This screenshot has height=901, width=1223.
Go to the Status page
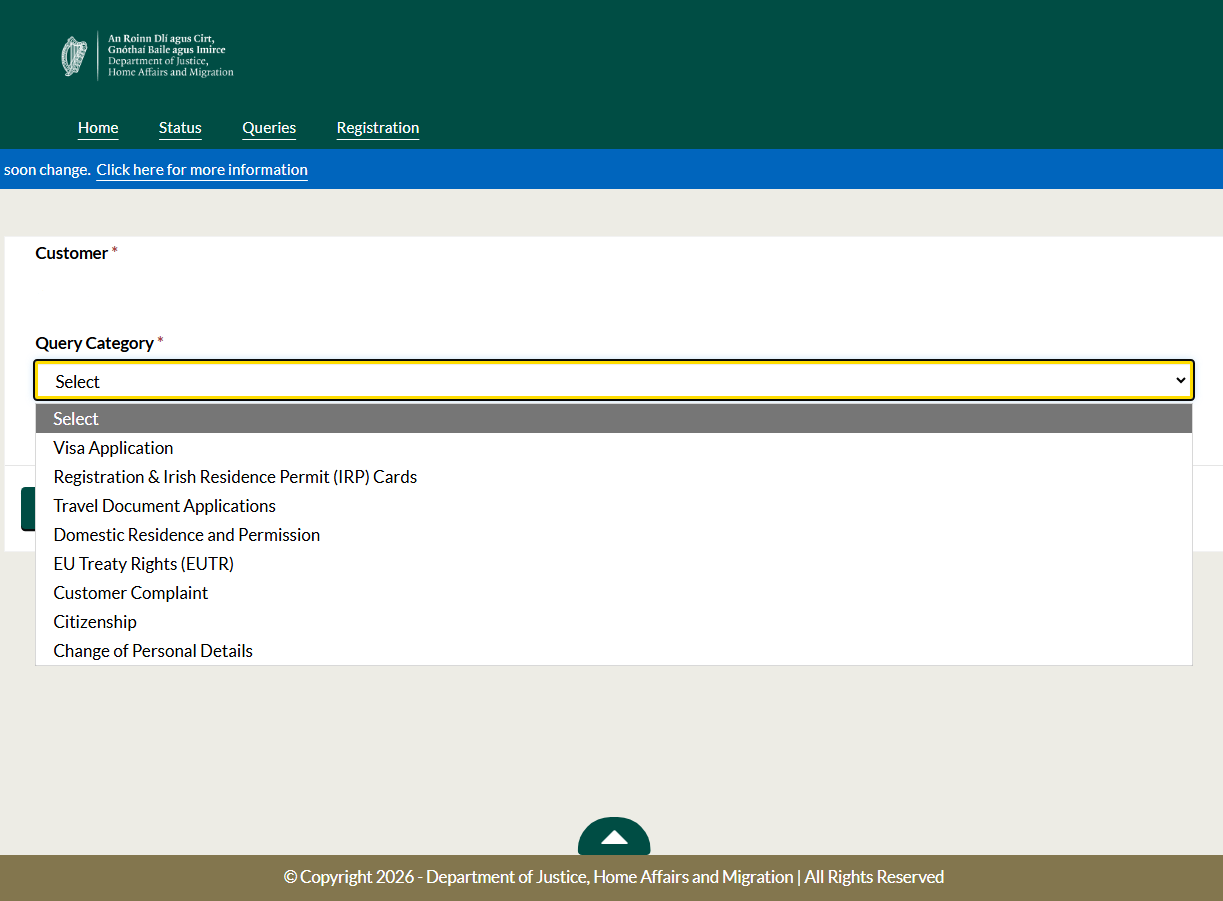pyautogui.click(x=180, y=128)
